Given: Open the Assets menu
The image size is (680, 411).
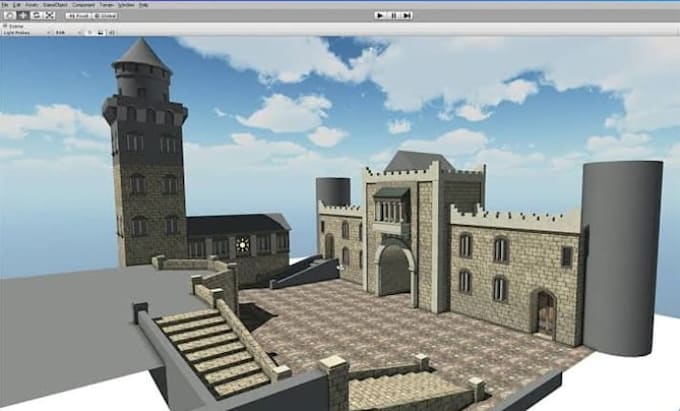Looking at the screenshot, I should 32,5.
